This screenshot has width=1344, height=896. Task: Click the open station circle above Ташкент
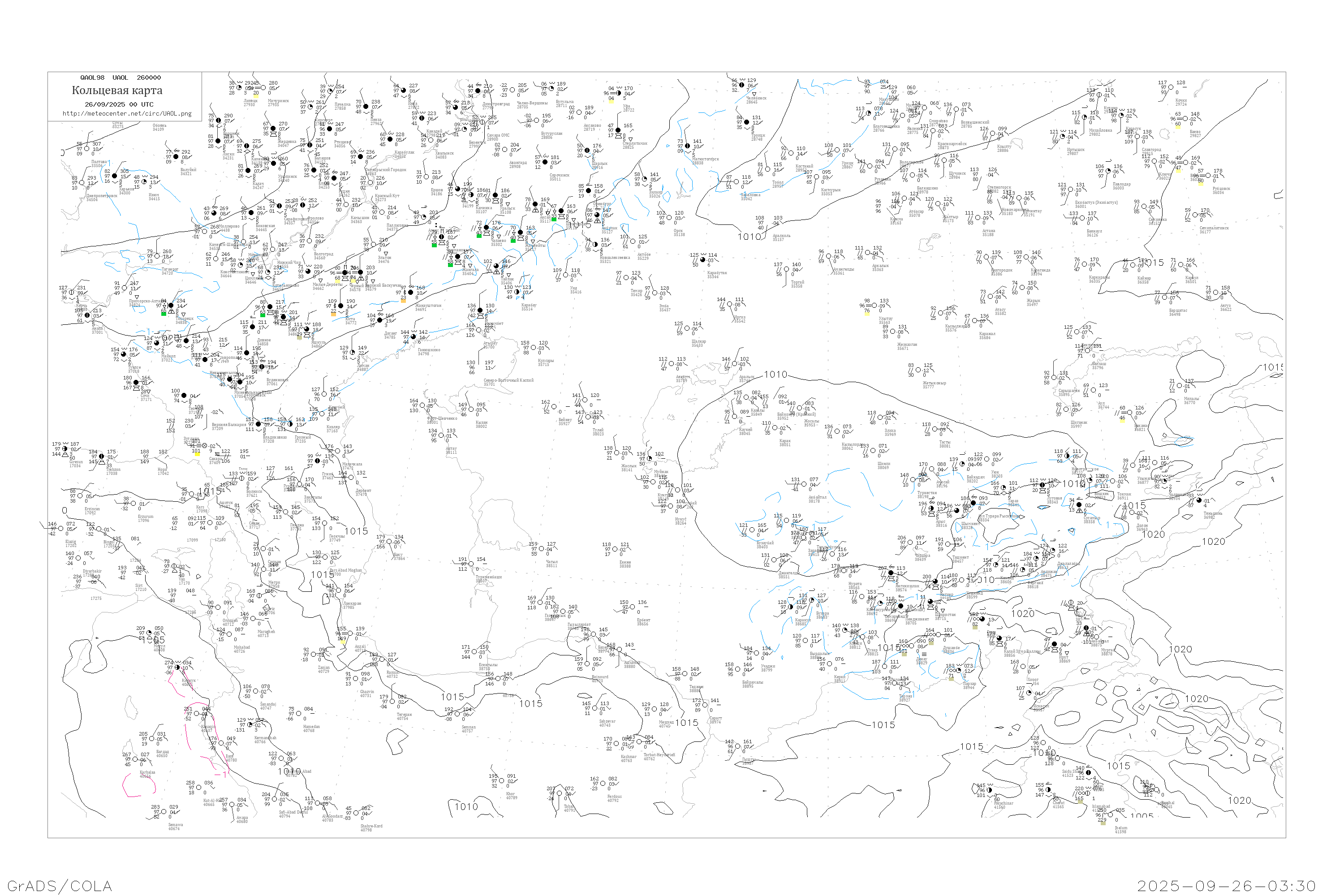point(948,545)
